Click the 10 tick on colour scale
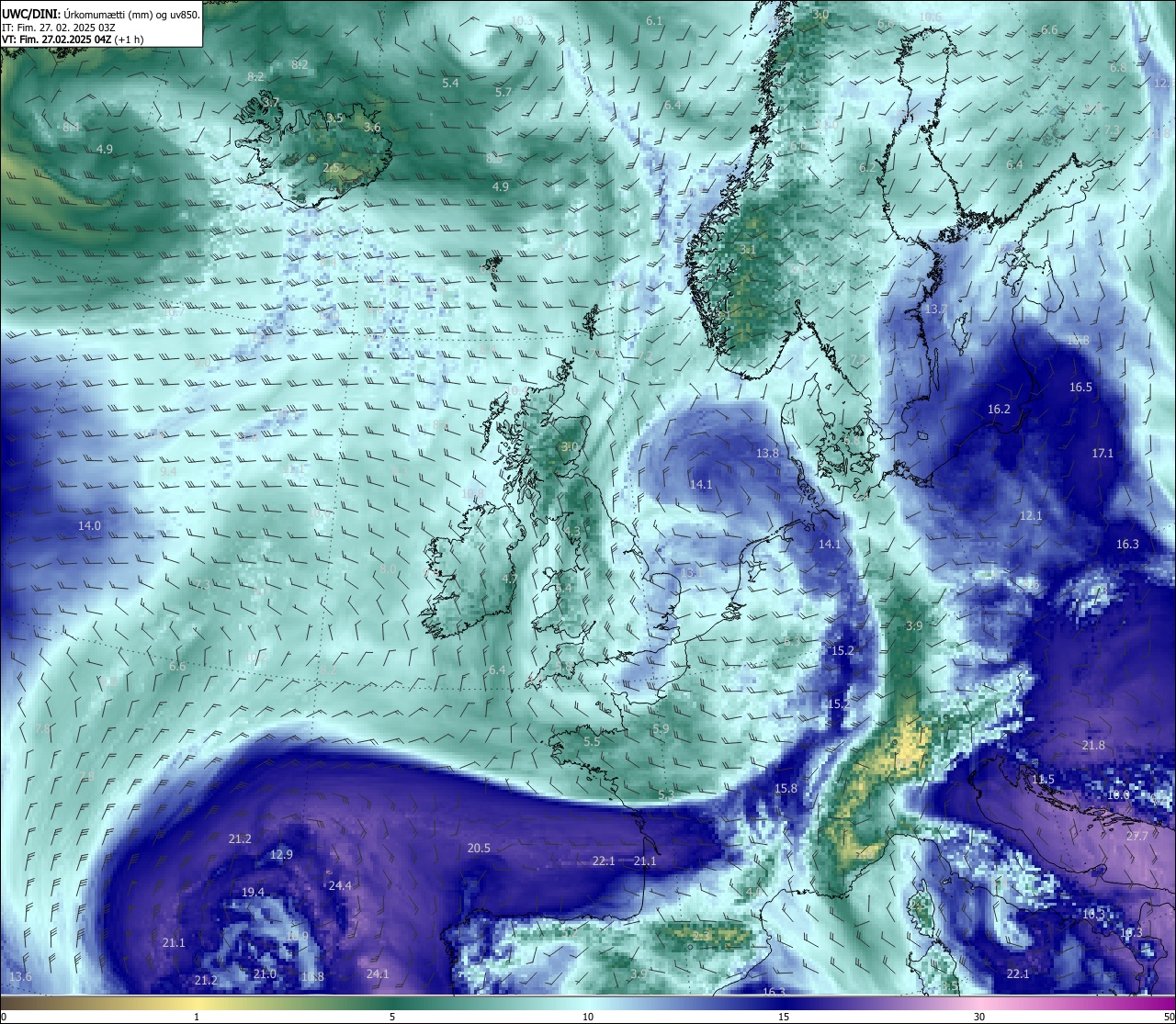Viewport: 1176px width, 1024px height. [x=588, y=1017]
